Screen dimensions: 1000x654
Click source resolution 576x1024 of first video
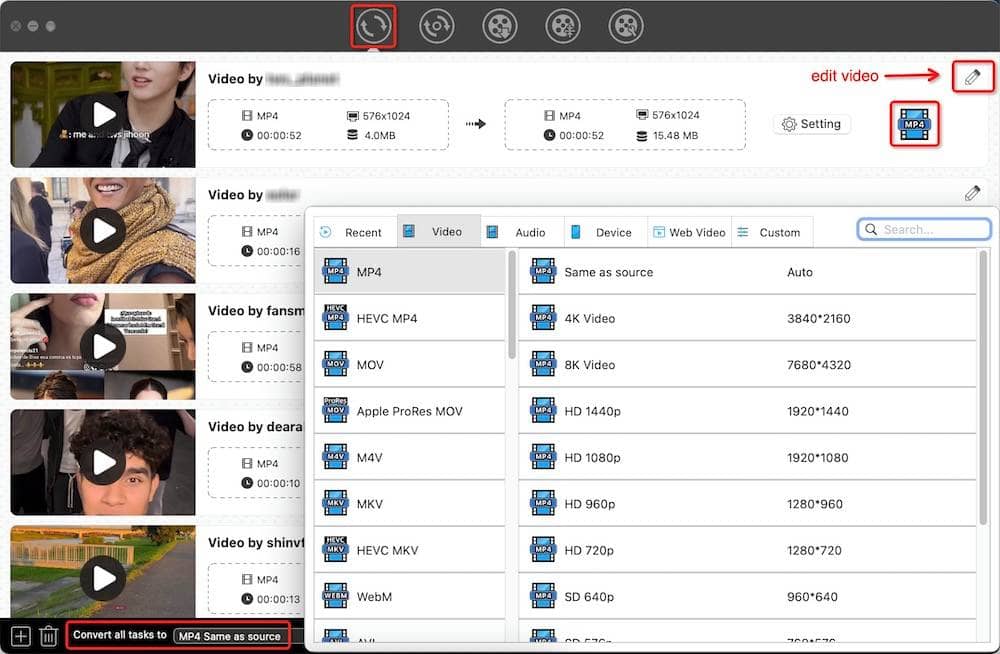click(386, 116)
